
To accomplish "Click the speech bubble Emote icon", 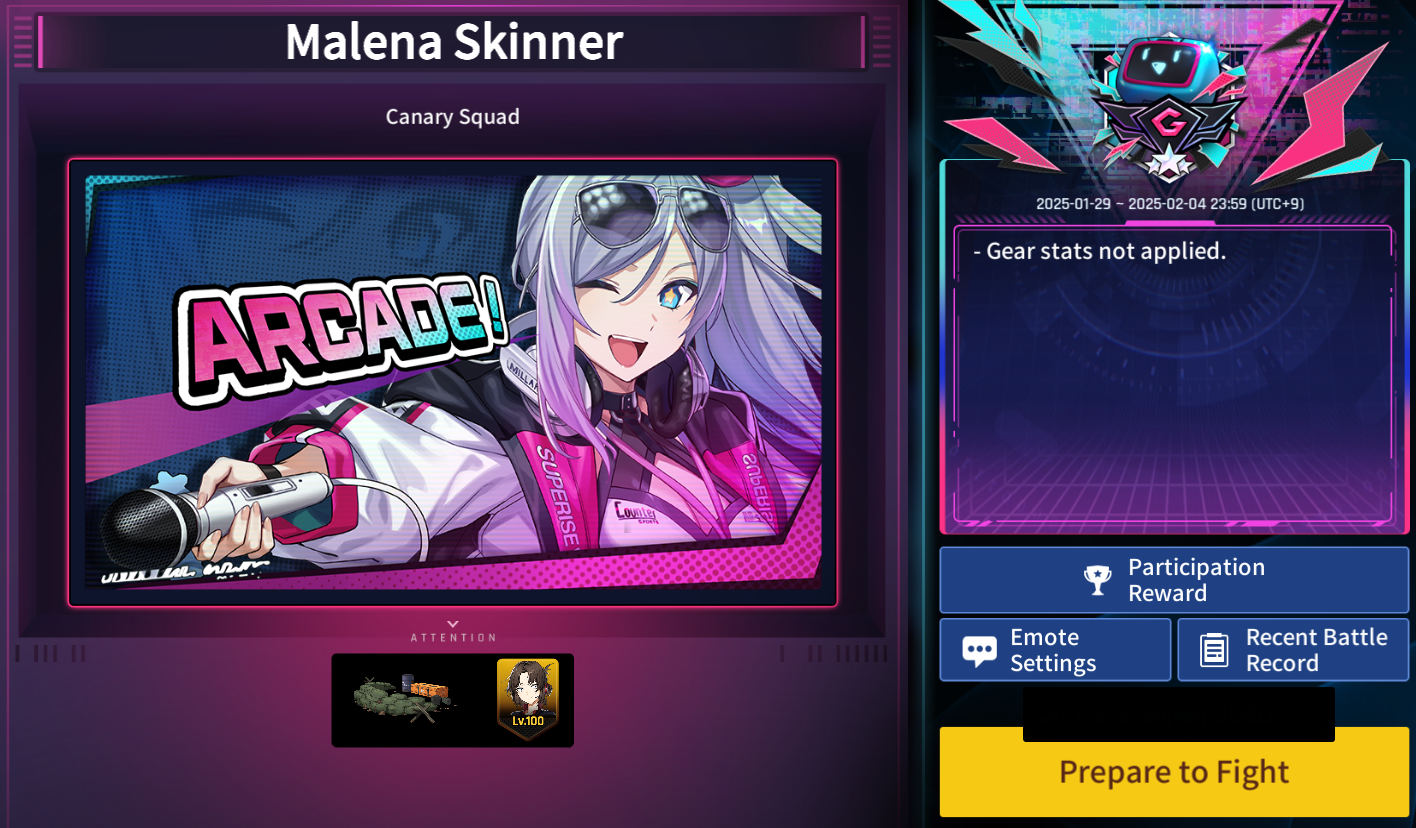I will [979, 651].
